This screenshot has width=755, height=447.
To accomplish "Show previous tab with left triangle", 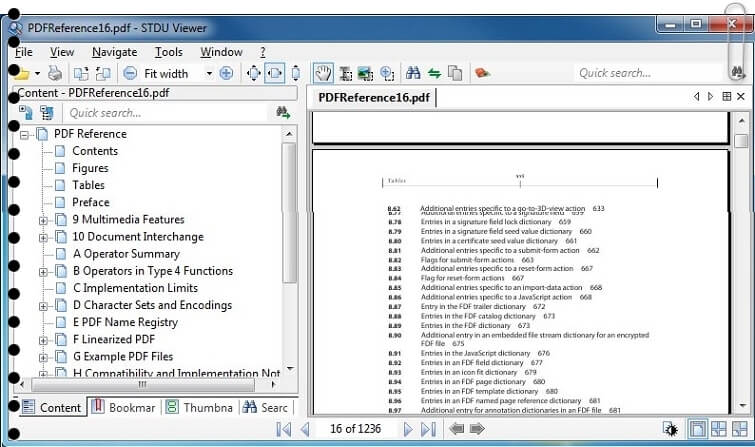I will pyautogui.click(x=696, y=96).
